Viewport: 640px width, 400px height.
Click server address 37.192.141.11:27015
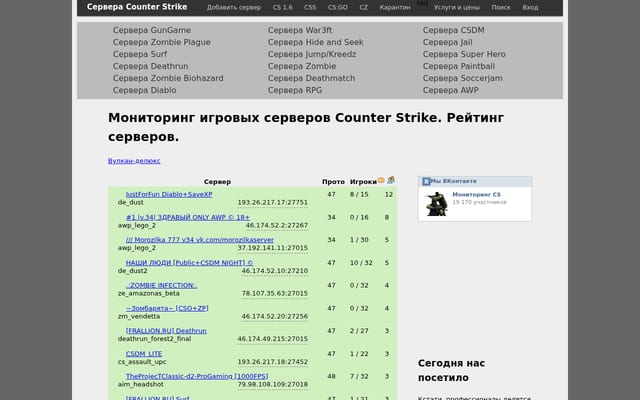click(x=273, y=248)
